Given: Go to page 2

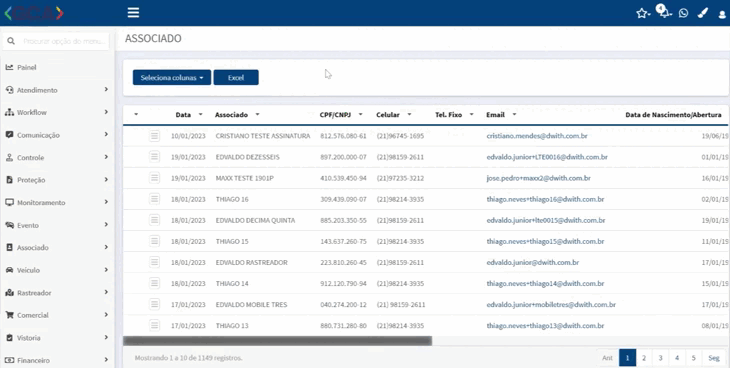Looking at the screenshot, I should point(644,358).
